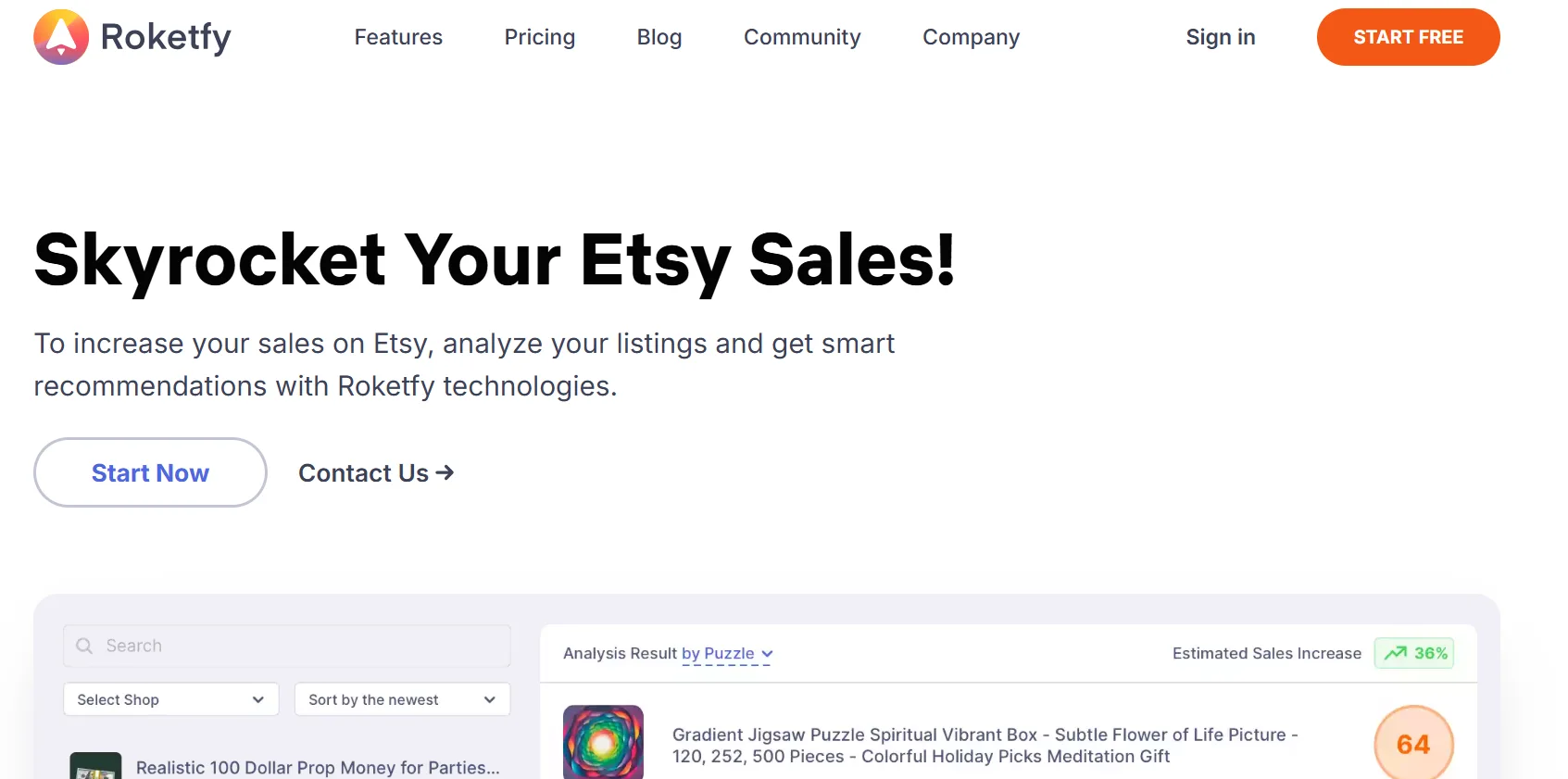Click the trending-up icon next to 36%
Viewport: 1568px width, 779px height.
click(x=1395, y=653)
